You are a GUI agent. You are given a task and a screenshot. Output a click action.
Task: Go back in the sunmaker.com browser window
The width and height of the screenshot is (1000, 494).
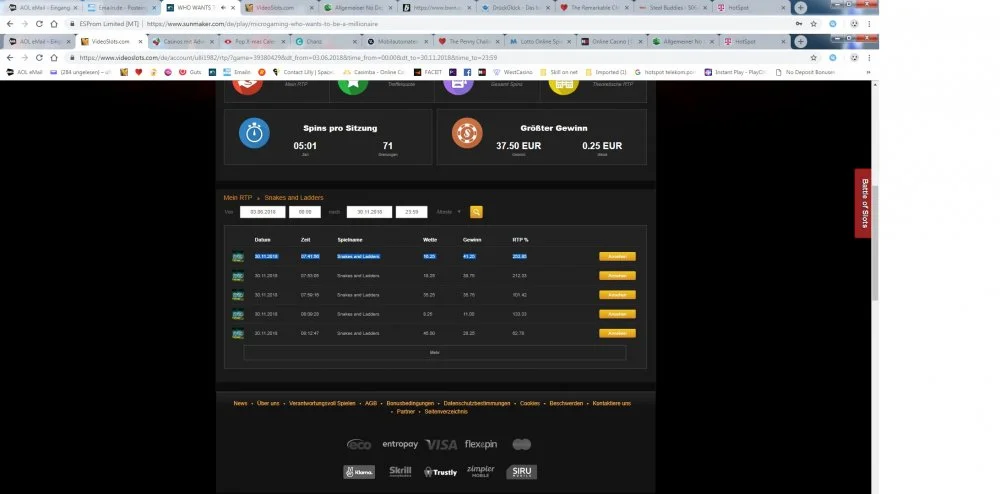[10, 24]
